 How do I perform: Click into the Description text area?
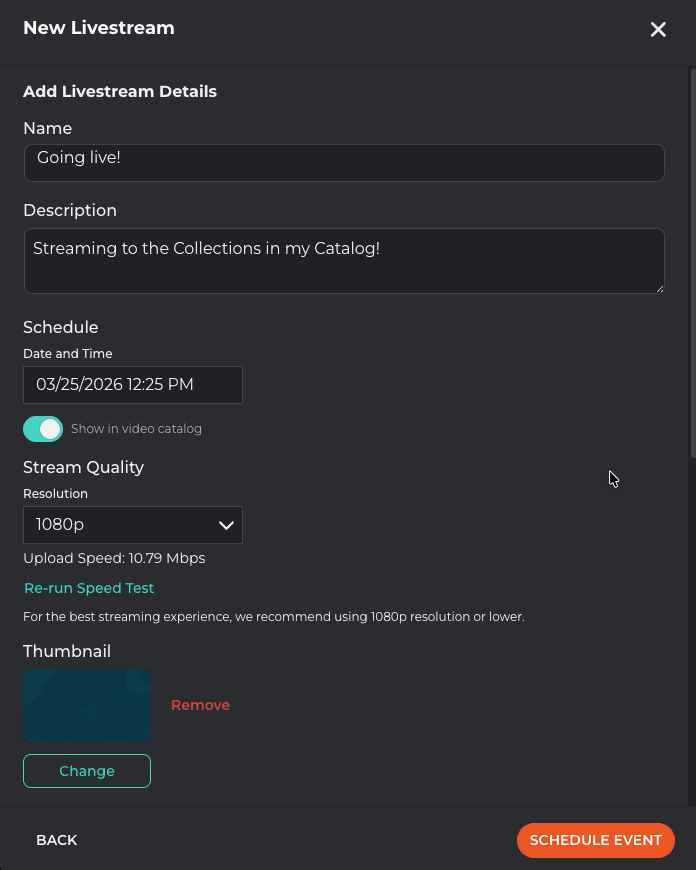coord(344,261)
